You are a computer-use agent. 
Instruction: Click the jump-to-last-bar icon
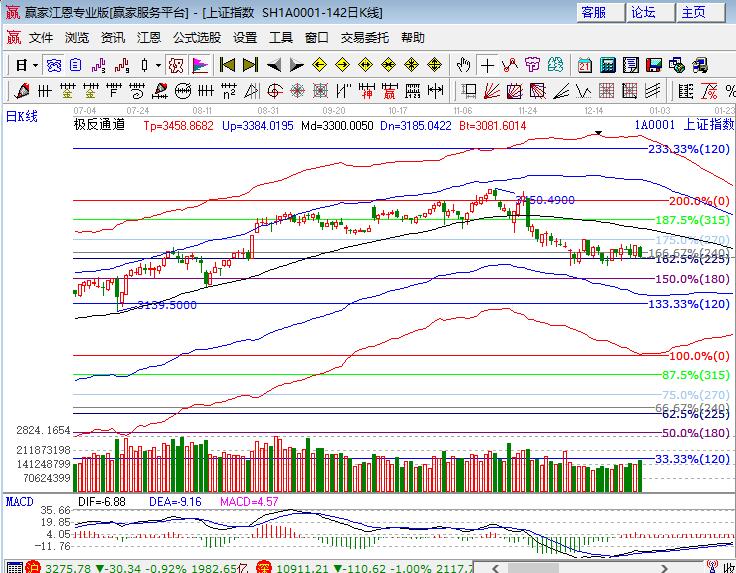[250, 65]
